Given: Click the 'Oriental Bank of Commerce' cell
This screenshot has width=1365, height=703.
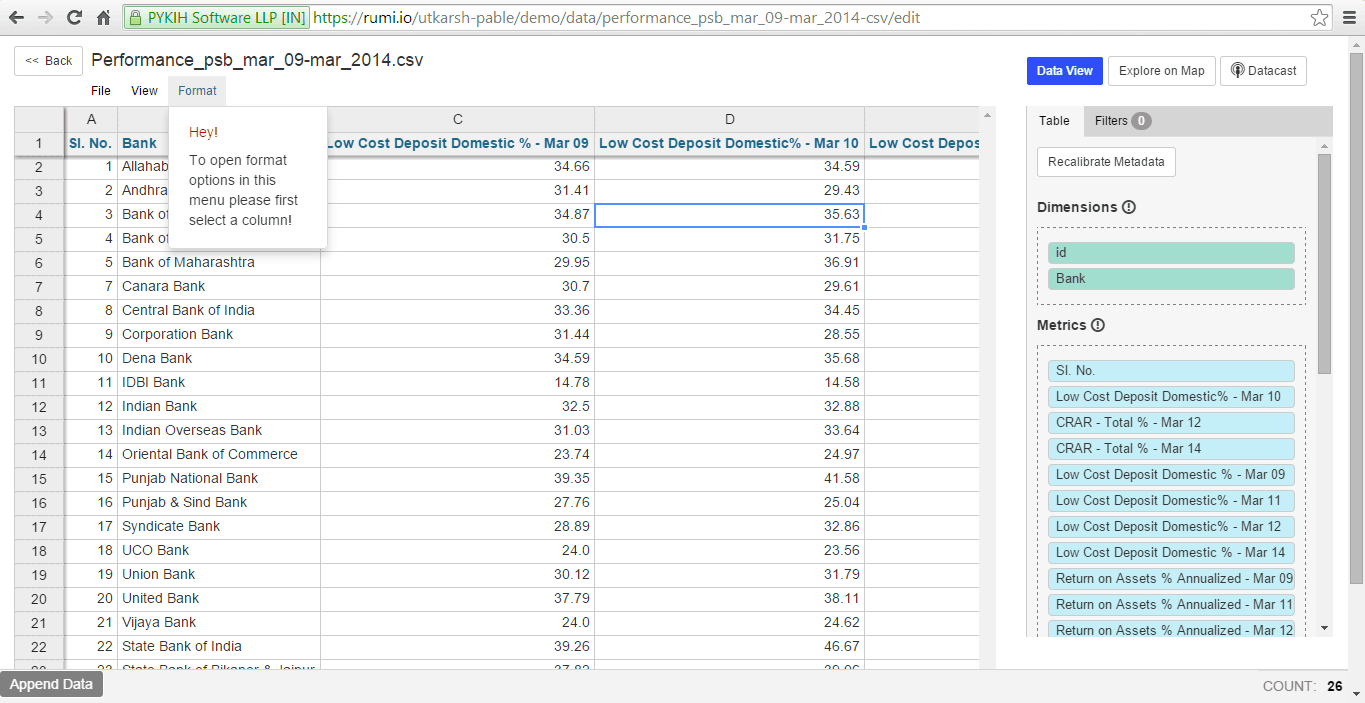Looking at the screenshot, I should coord(219,454).
